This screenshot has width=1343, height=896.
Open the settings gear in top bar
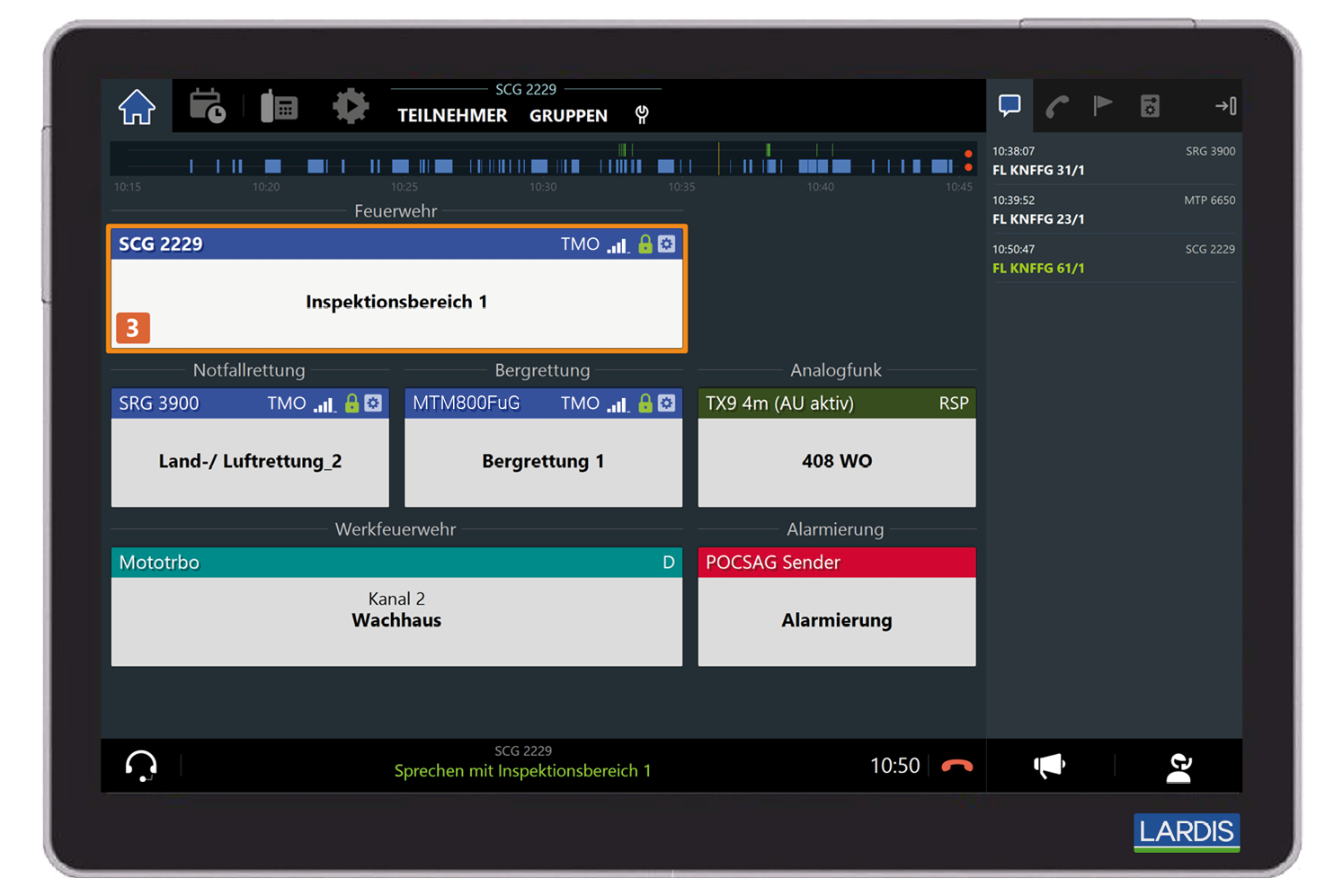tap(351, 107)
